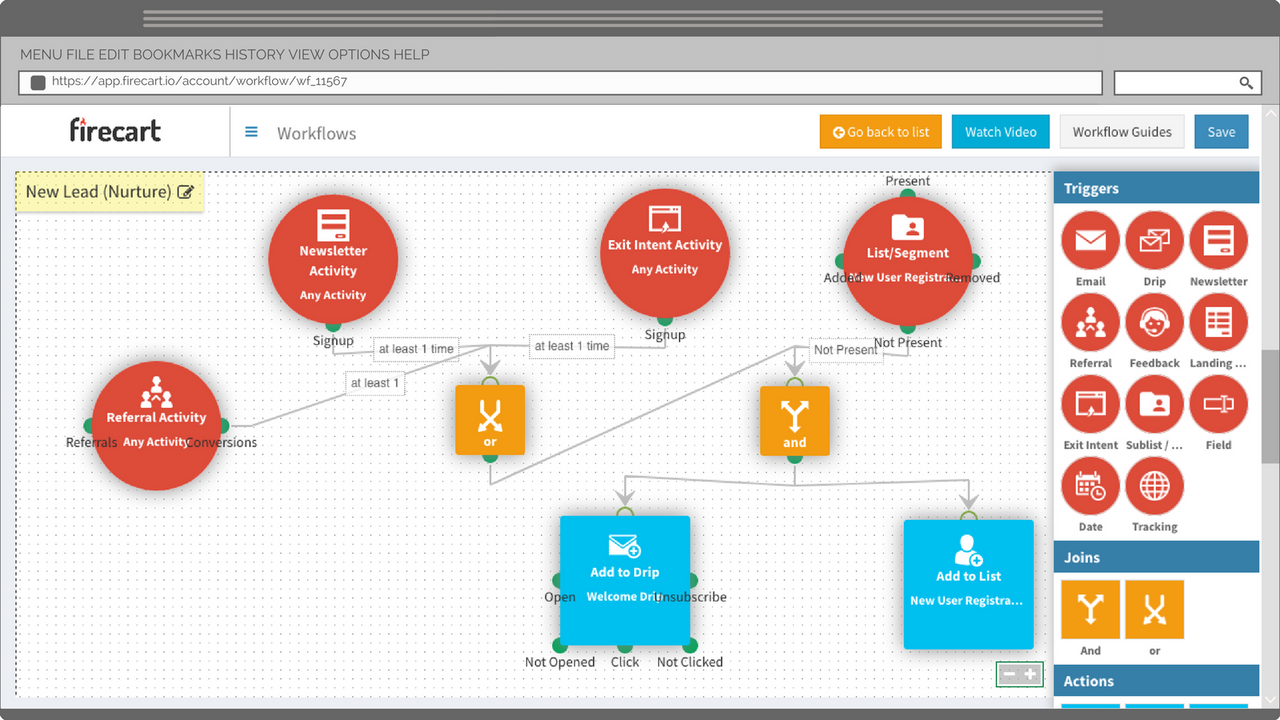Choose the Tracking trigger icon
The width and height of the screenshot is (1280, 720).
point(1154,487)
